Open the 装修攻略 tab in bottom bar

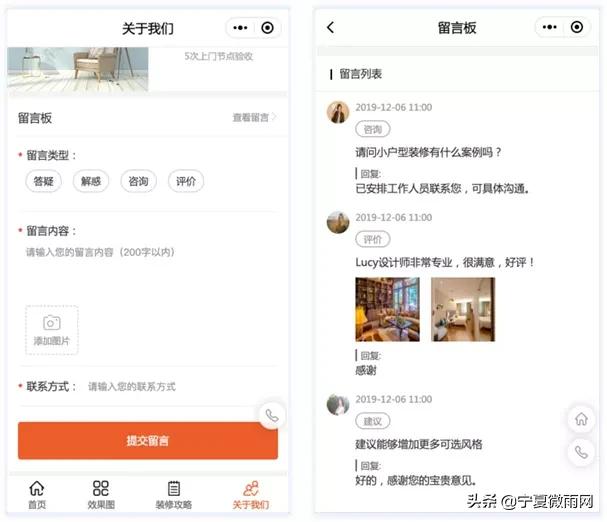point(173,495)
